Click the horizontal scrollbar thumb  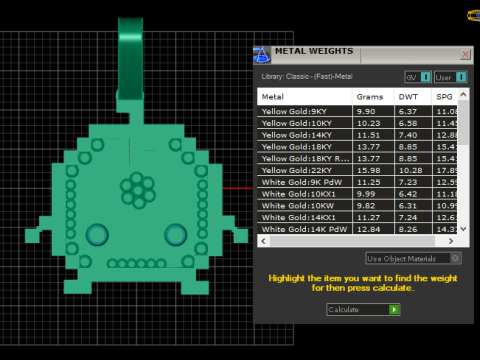click(352, 241)
